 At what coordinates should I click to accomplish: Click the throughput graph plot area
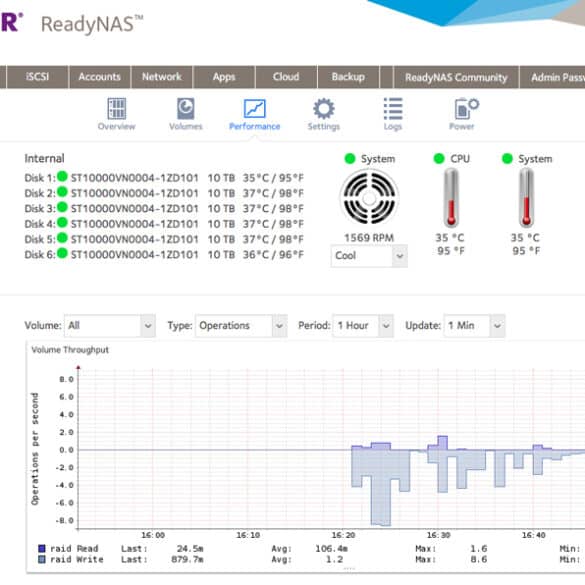pos(331,449)
